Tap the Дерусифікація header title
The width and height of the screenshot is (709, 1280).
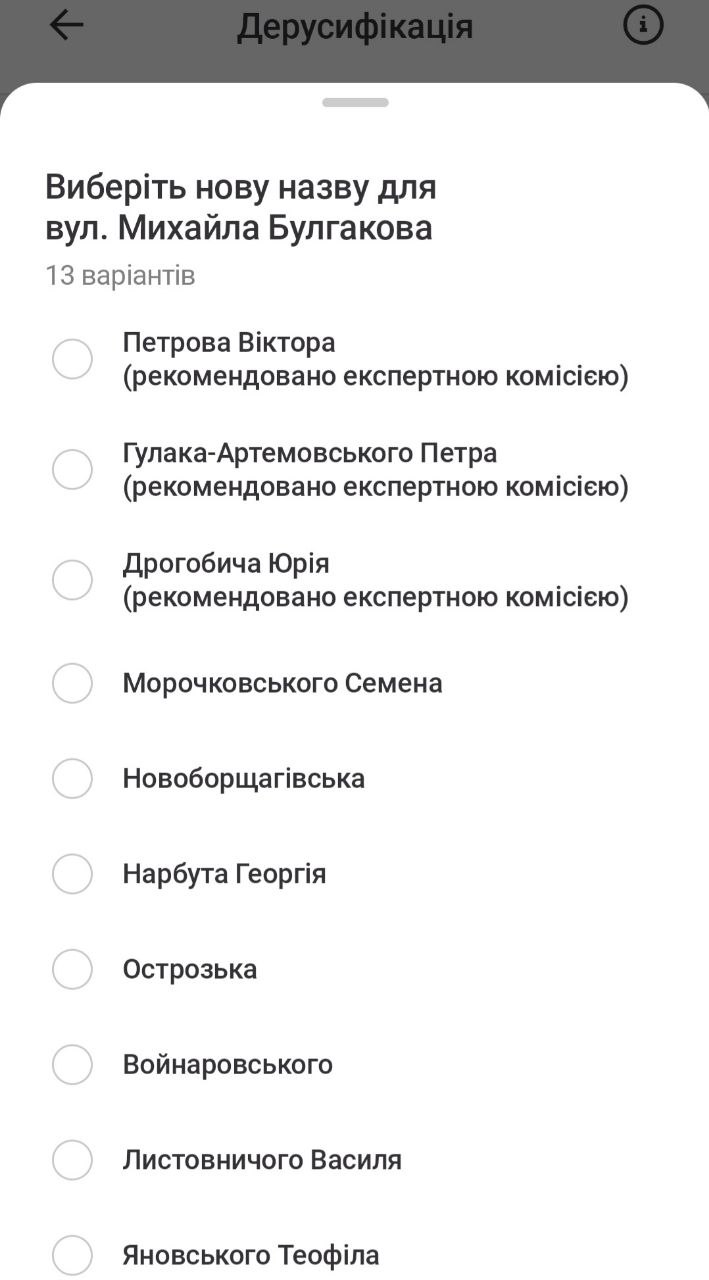tap(354, 27)
